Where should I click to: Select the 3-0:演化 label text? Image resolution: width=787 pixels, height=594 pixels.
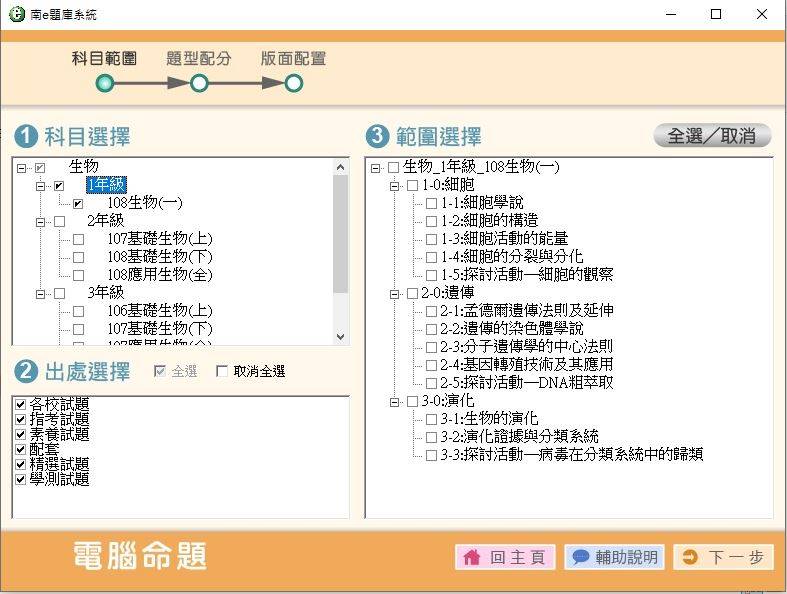point(448,401)
